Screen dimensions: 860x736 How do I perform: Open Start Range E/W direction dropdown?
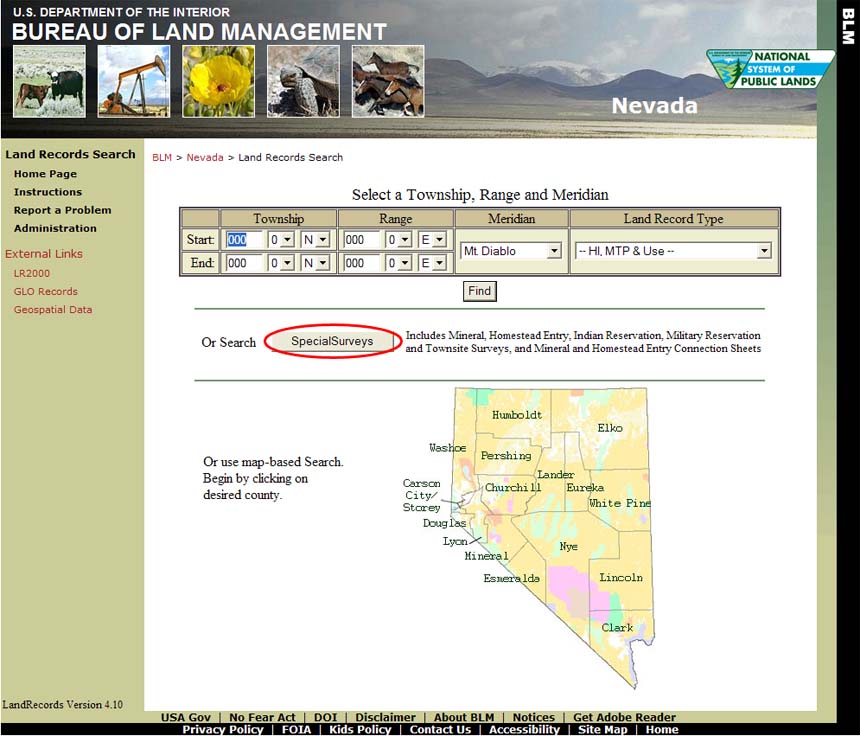point(432,240)
